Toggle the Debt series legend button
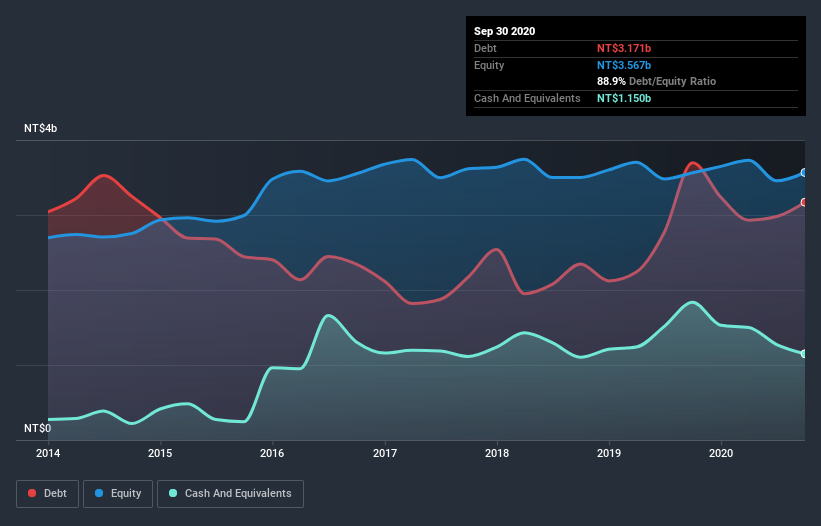The width and height of the screenshot is (821, 526). tap(48, 494)
